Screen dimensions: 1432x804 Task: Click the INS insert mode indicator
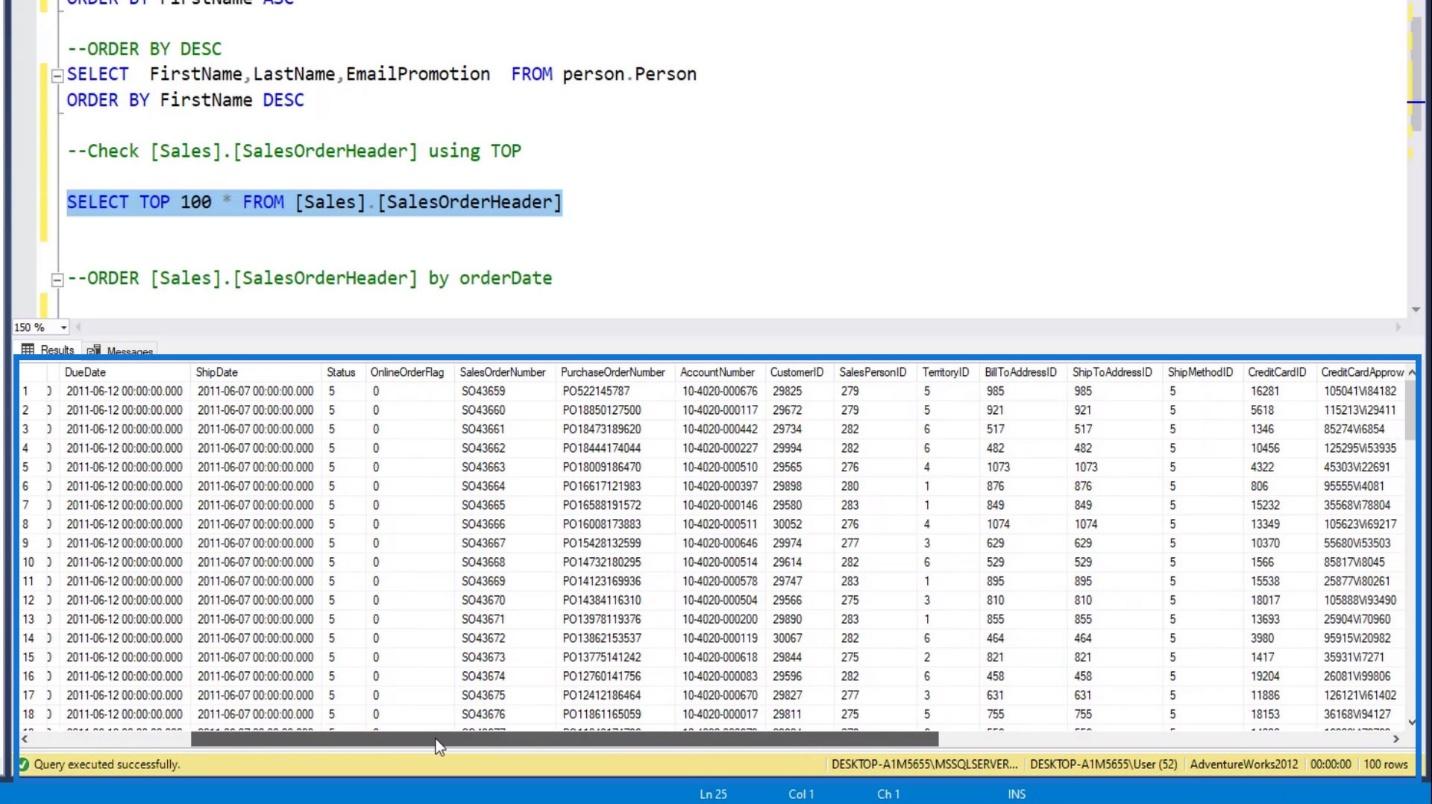[1017, 795]
